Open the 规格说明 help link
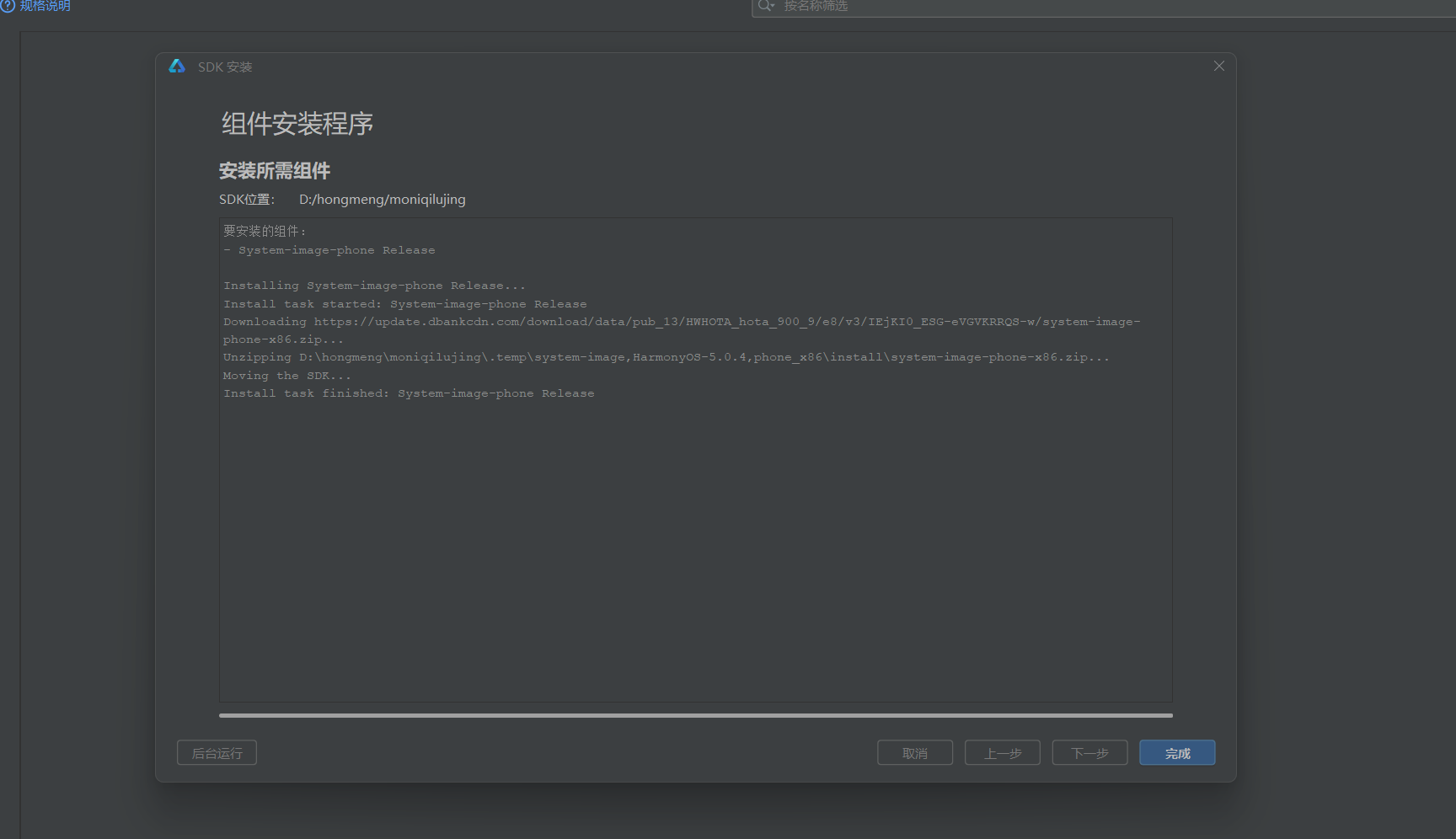The image size is (1456, 839). [45, 6]
